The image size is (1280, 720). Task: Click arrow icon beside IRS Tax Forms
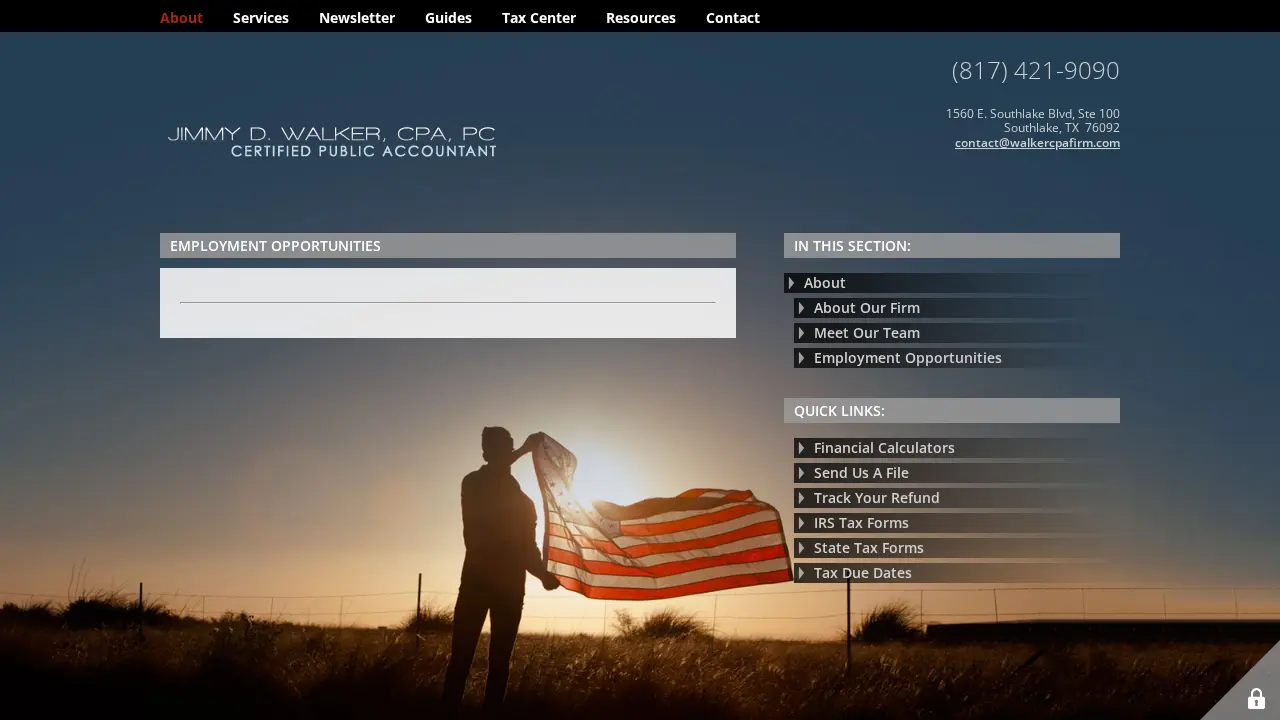802,523
